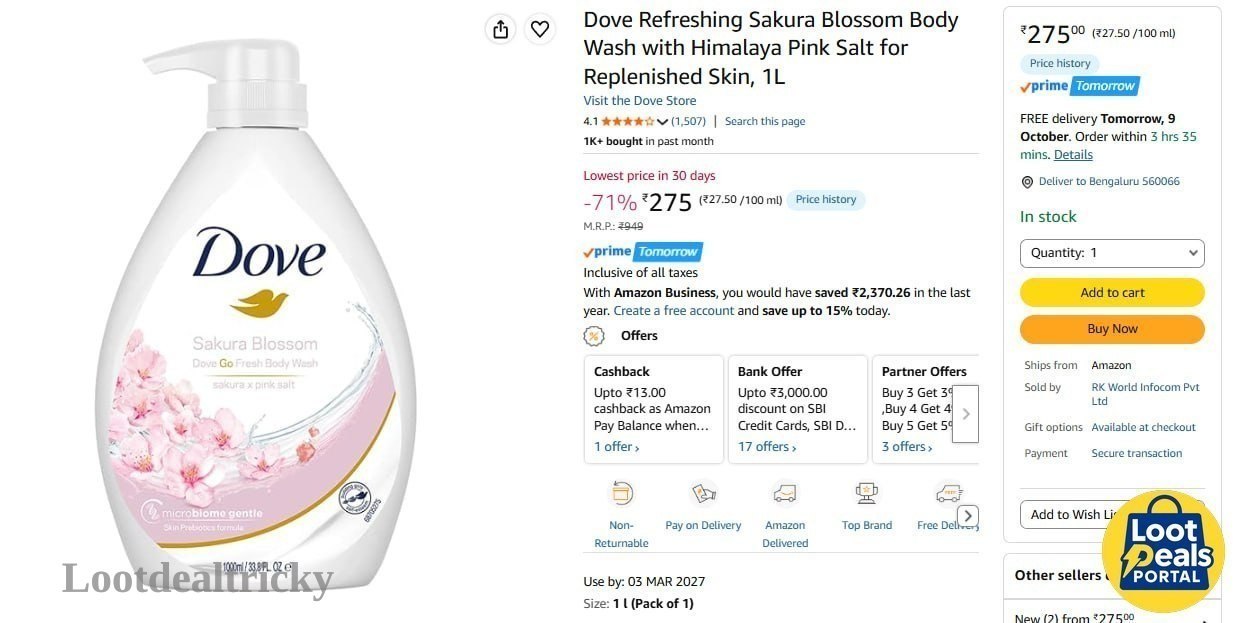1235x623 pixels.
Task: Open the Cashback offer card
Action: coord(654,409)
